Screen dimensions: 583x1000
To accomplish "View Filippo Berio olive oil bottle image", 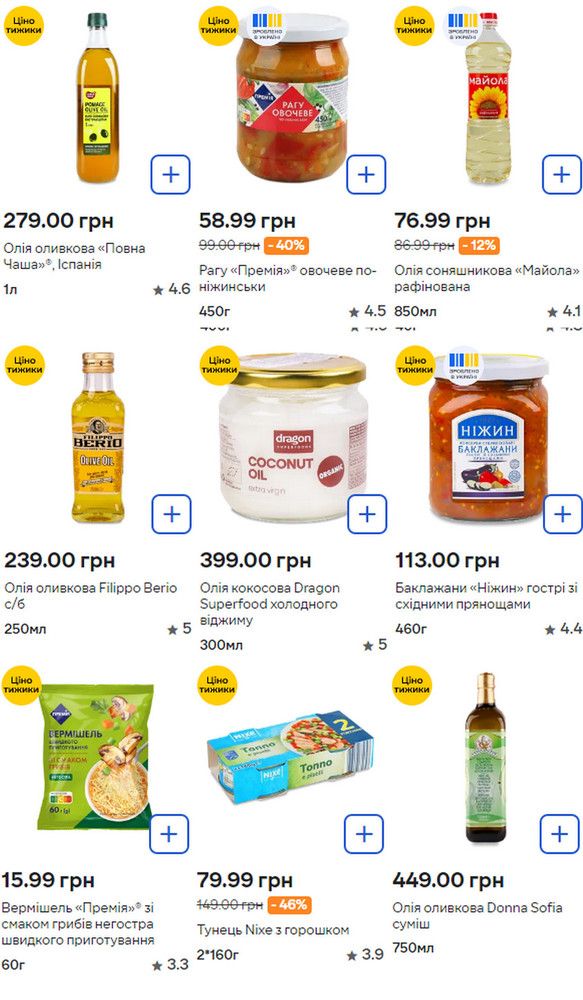I will (98, 438).
